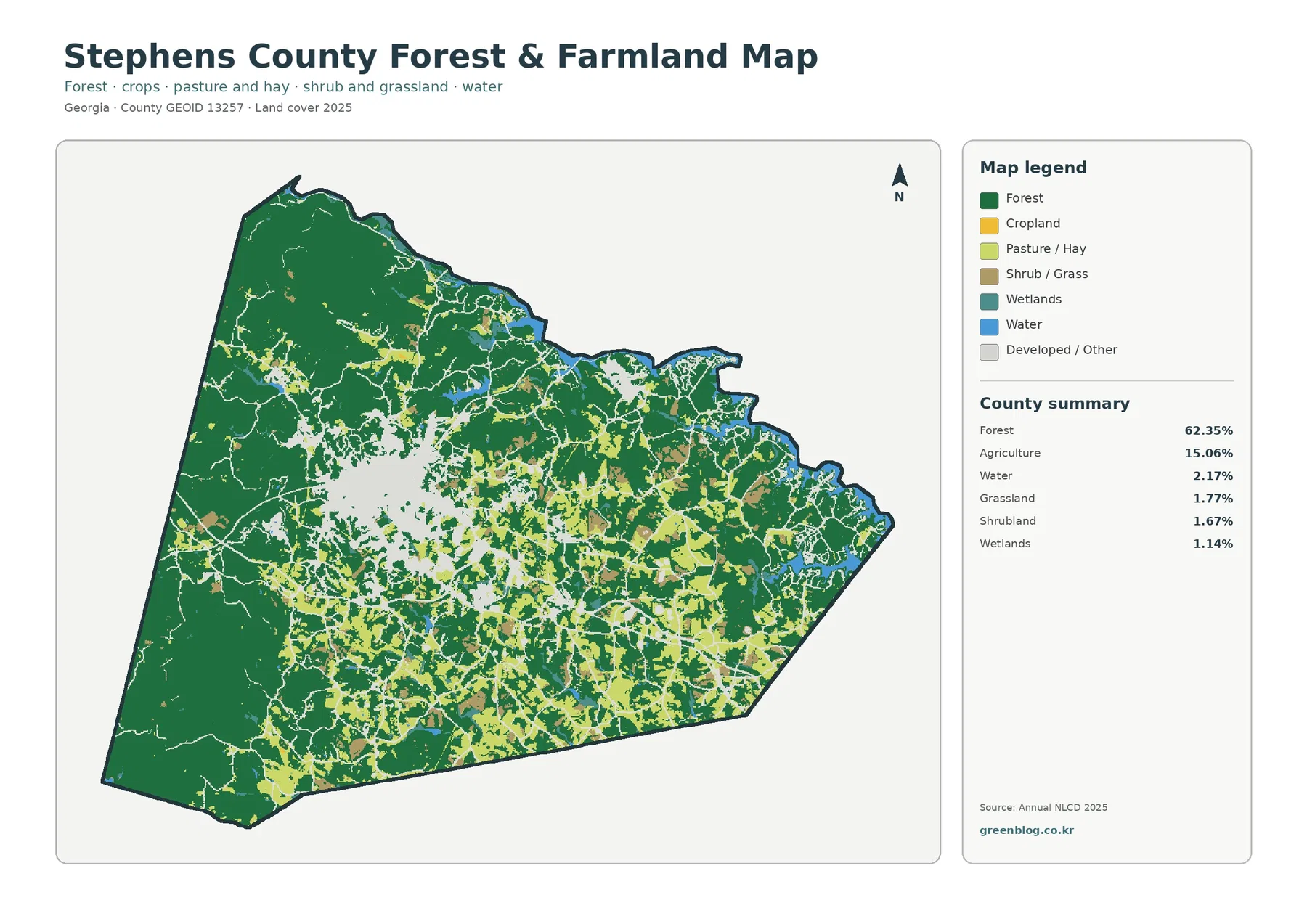Click the Georgia County GEOID 13257 line

click(x=208, y=107)
